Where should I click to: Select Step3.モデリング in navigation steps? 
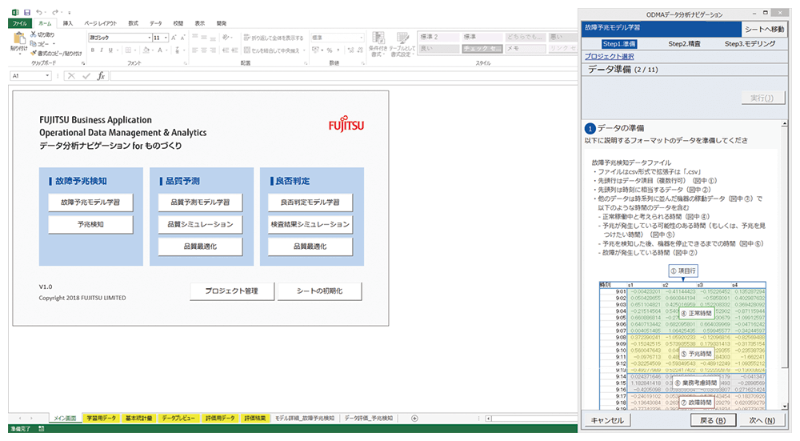point(749,44)
